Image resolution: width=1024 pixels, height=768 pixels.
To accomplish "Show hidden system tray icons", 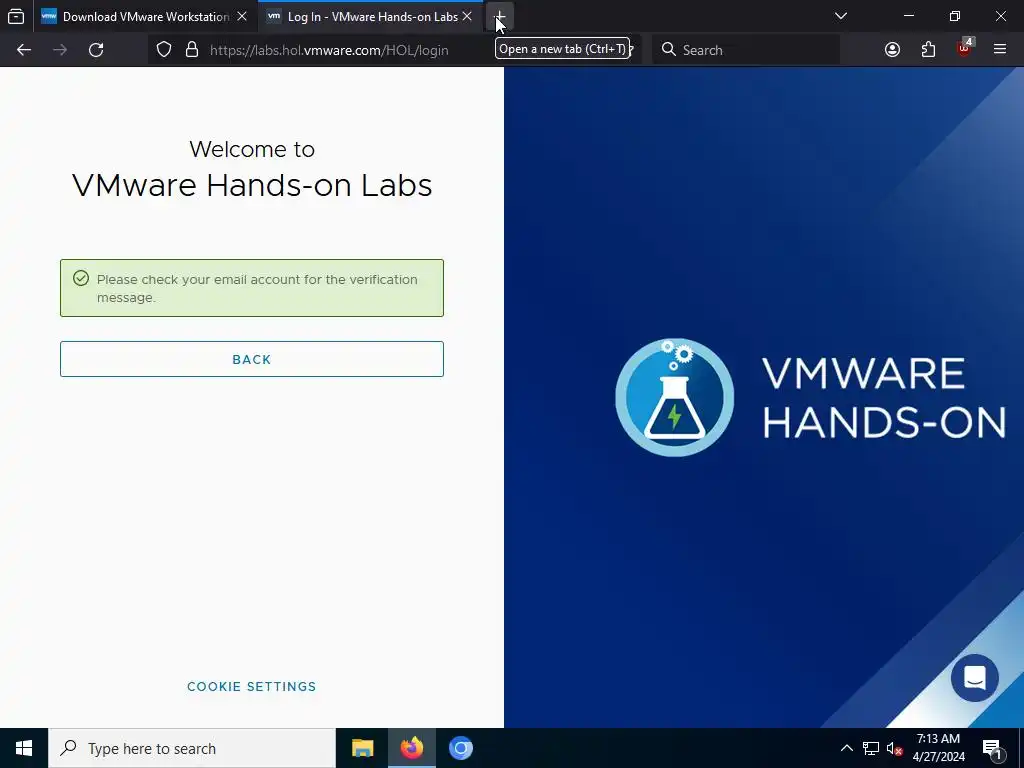I will [x=846, y=748].
